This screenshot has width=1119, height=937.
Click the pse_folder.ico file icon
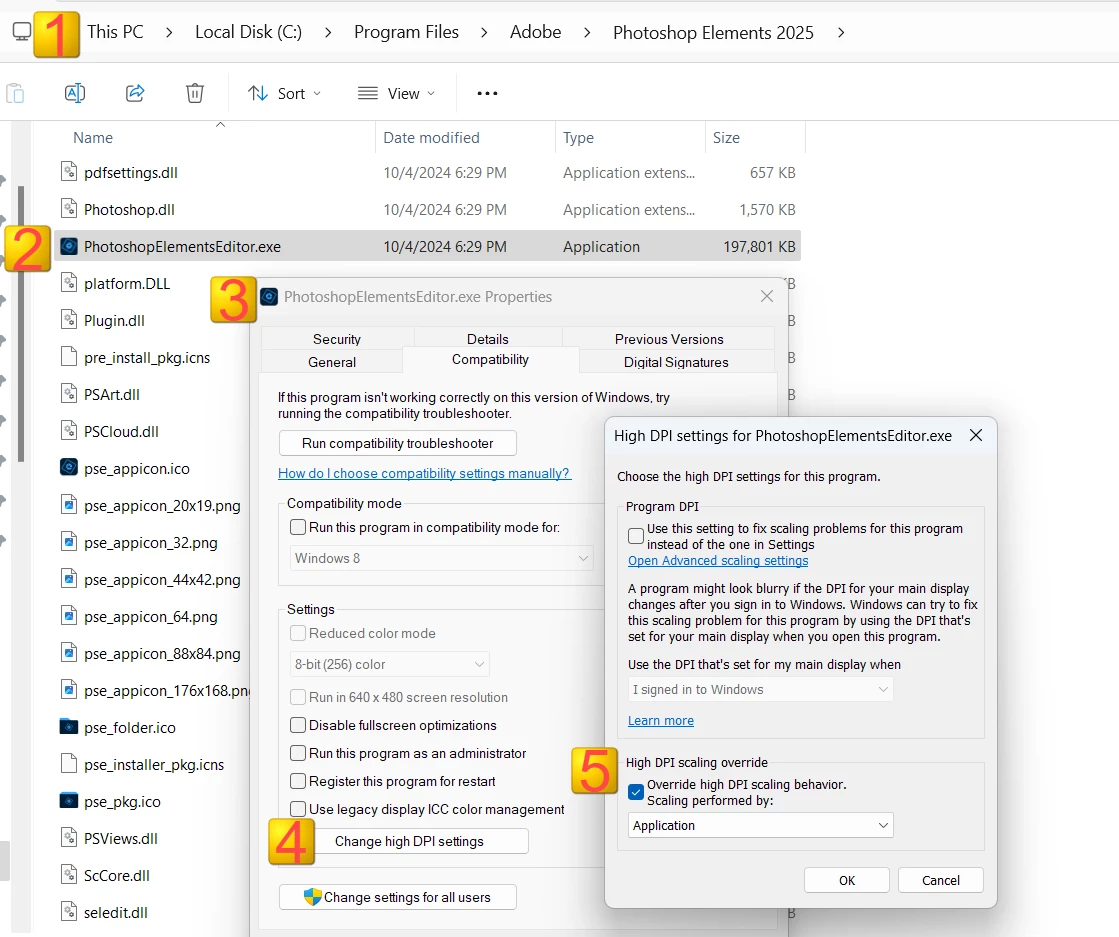[x=69, y=727]
